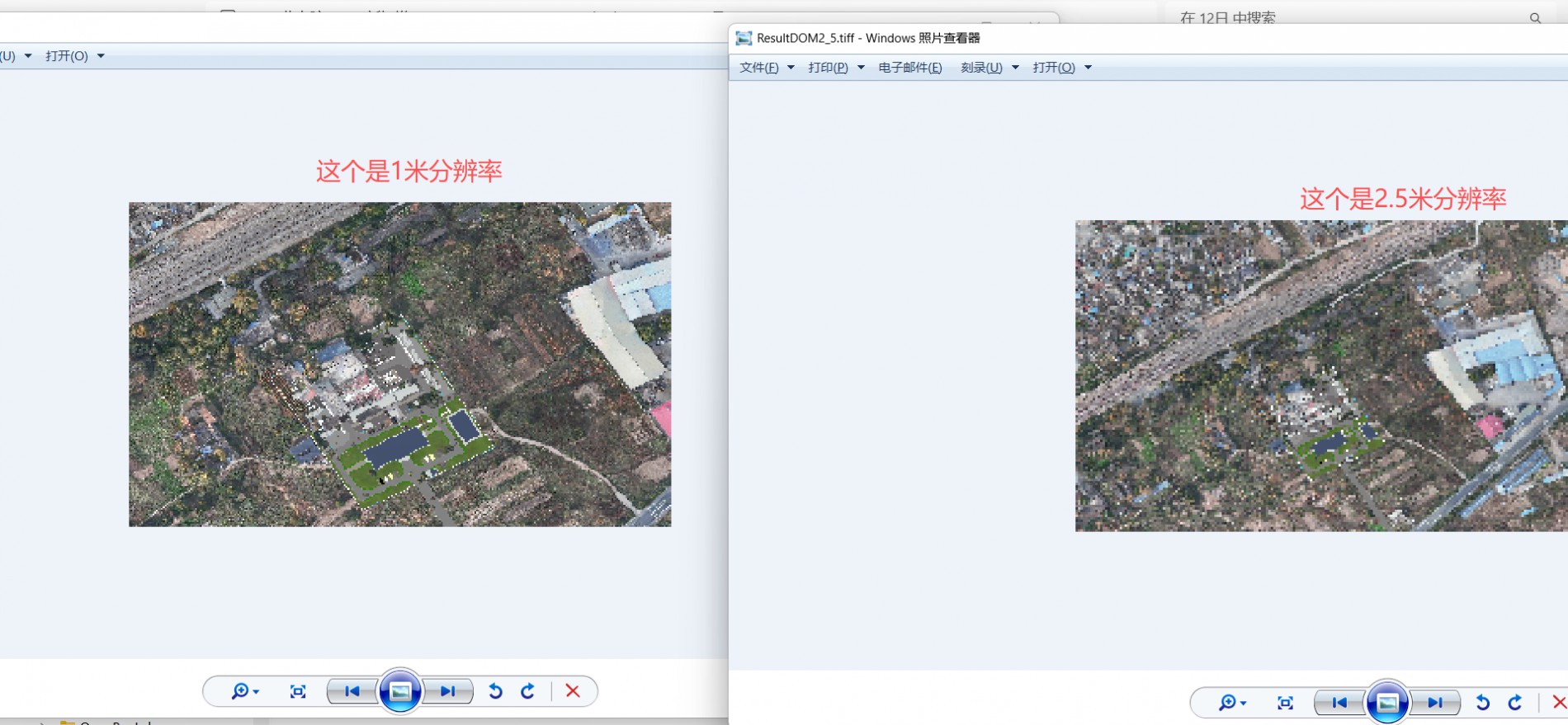The width and height of the screenshot is (1568, 725).
Task: Start slideshow in the left photo viewer
Action: tap(400, 691)
